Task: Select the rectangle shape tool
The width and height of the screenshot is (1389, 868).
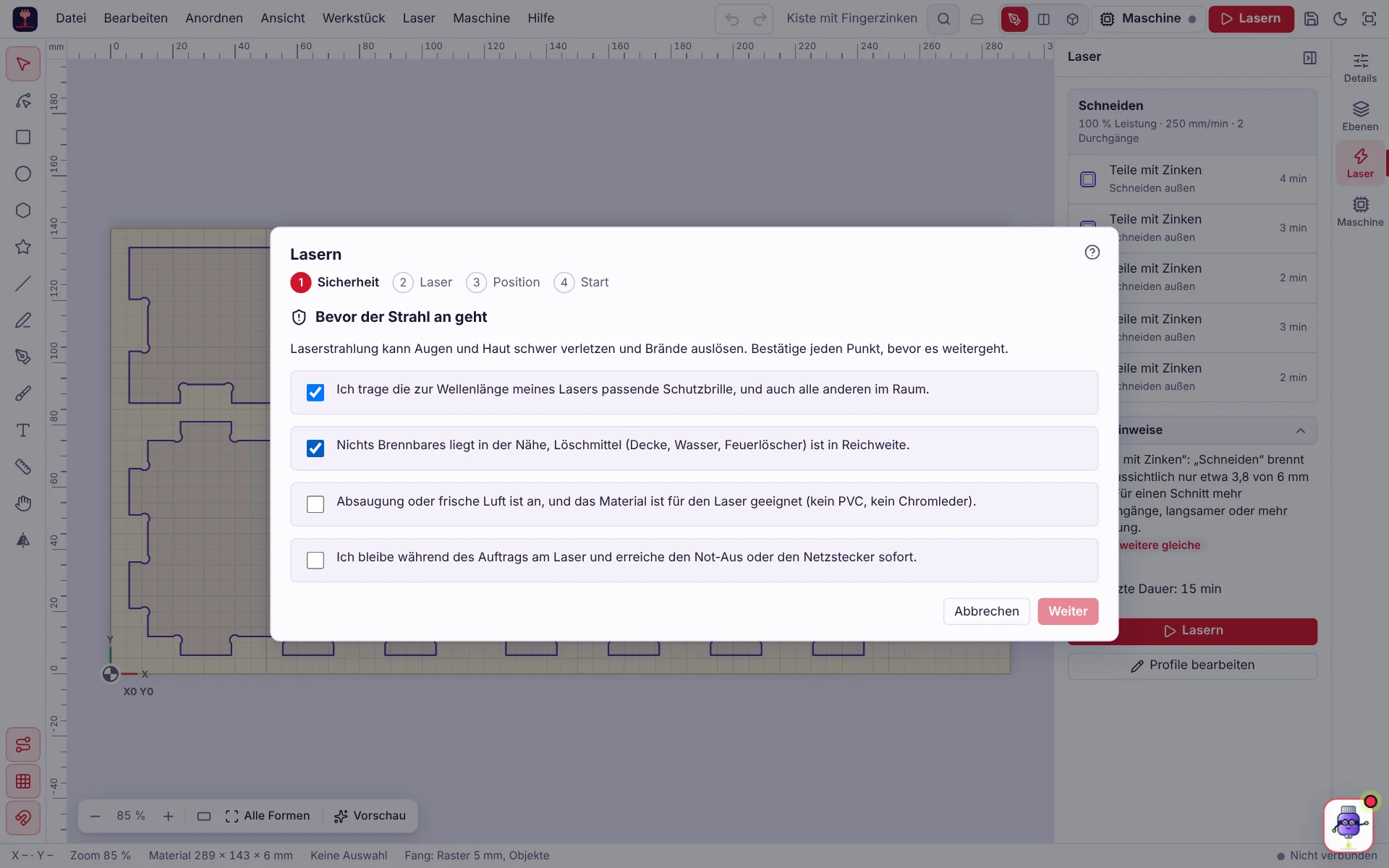Action: [x=23, y=137]
